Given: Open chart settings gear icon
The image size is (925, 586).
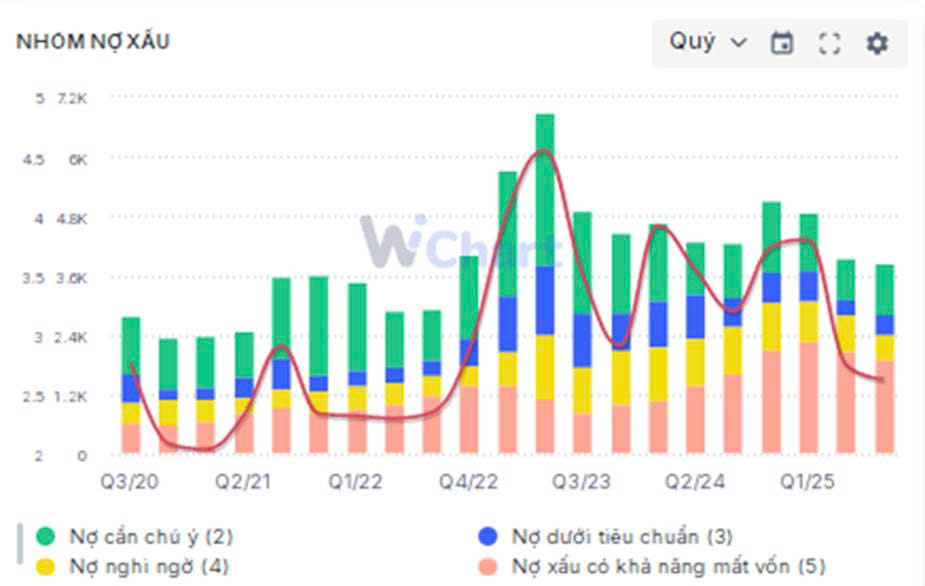Looking at the screenshot, I should [x=877, y=43].
